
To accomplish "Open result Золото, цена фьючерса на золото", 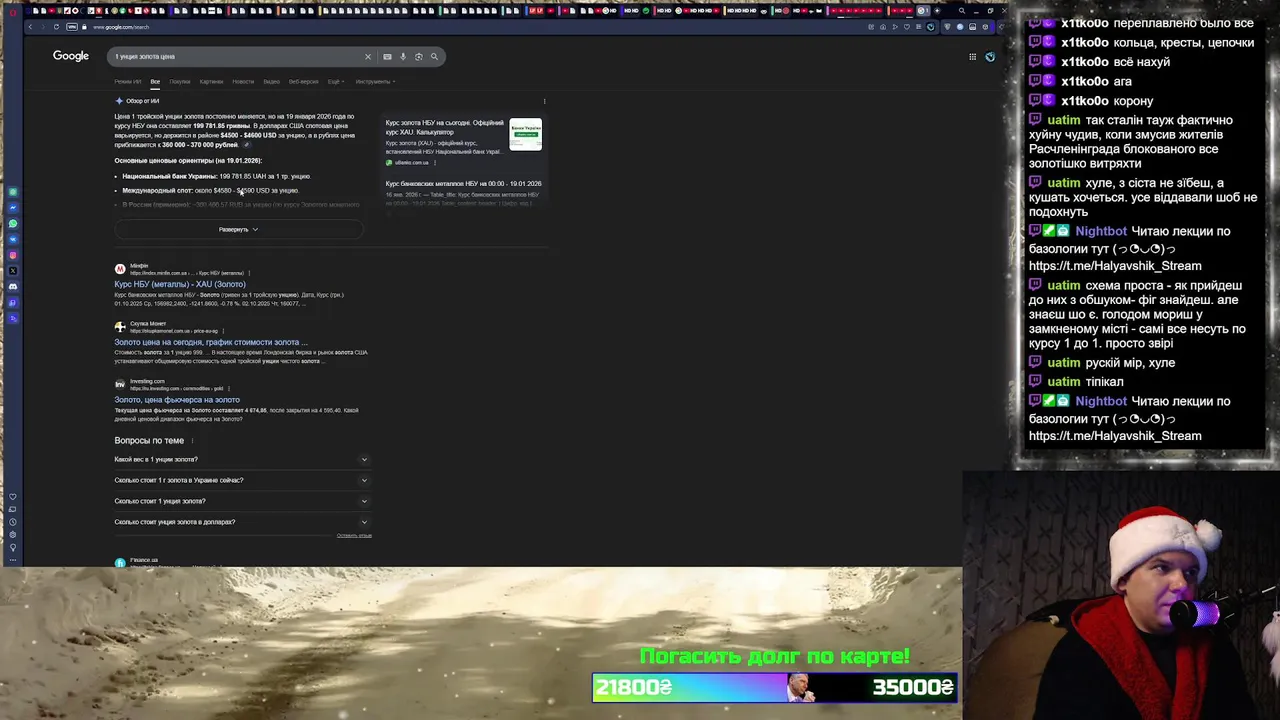I will (177, 400).
